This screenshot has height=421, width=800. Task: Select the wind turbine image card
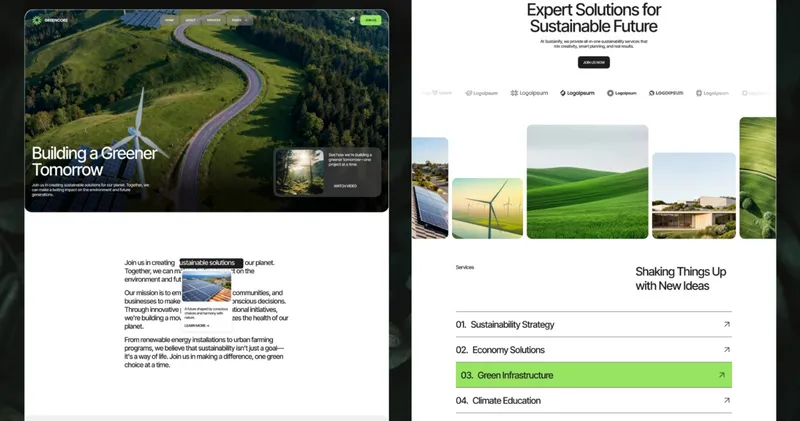[487, 208]
